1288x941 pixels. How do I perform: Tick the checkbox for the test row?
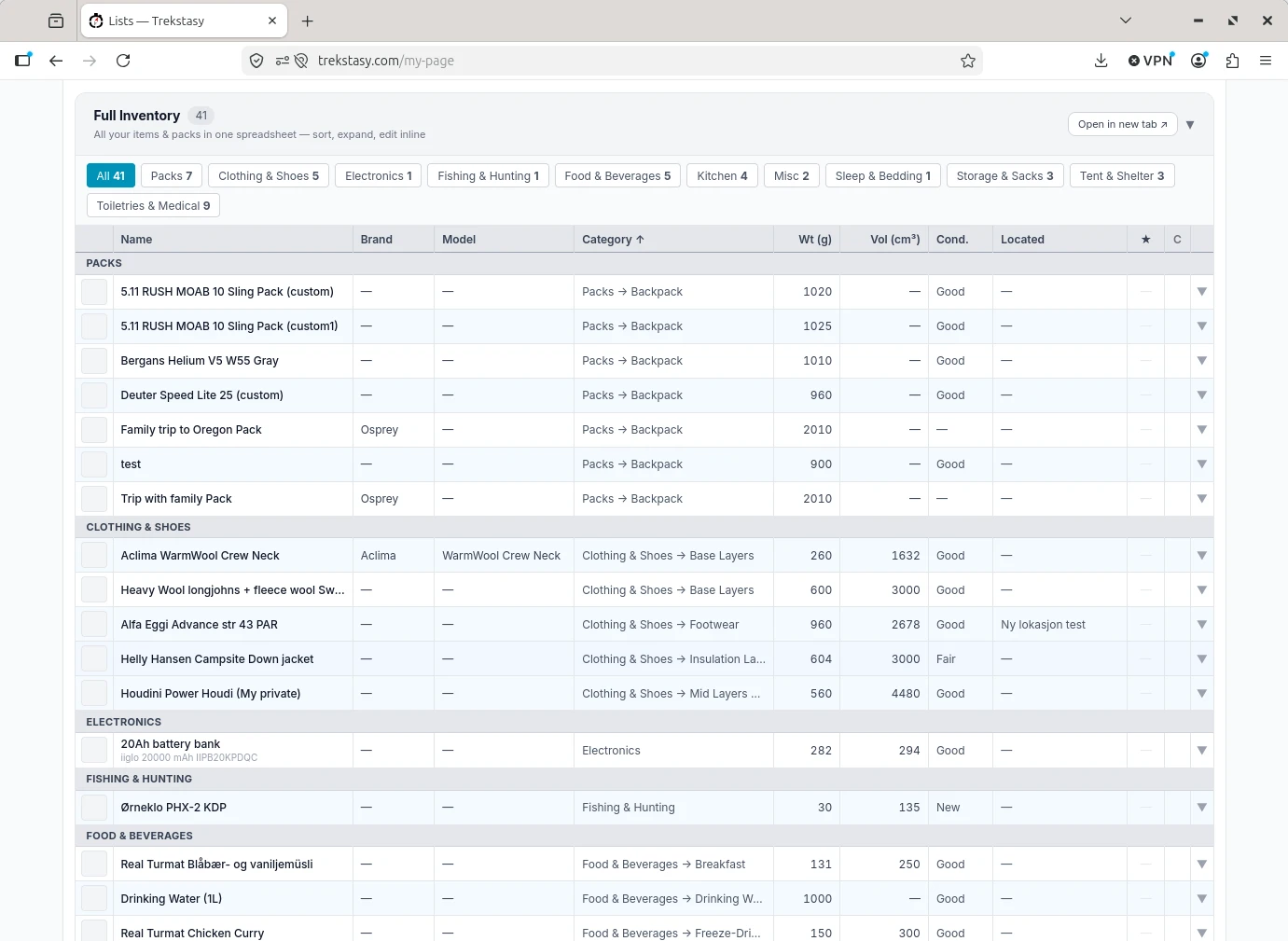coord(94,464)
